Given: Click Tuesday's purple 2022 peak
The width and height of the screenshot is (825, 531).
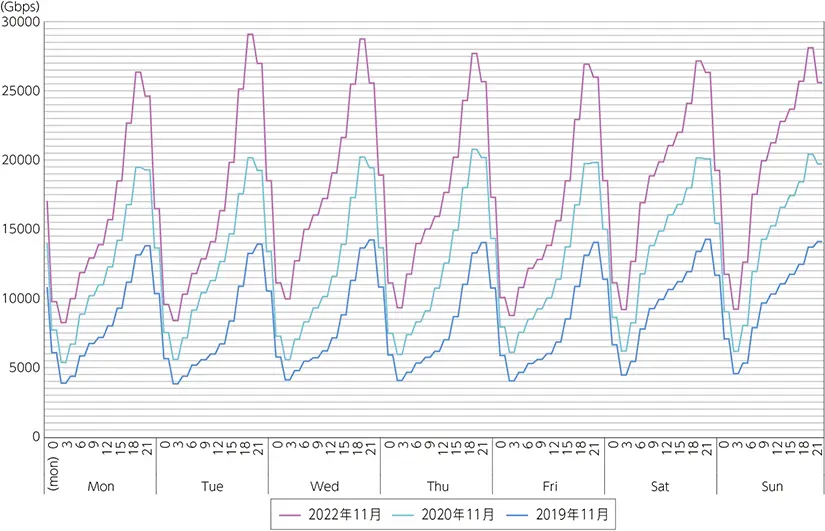Looking at the screenshot, I should [x=250, y=35].
